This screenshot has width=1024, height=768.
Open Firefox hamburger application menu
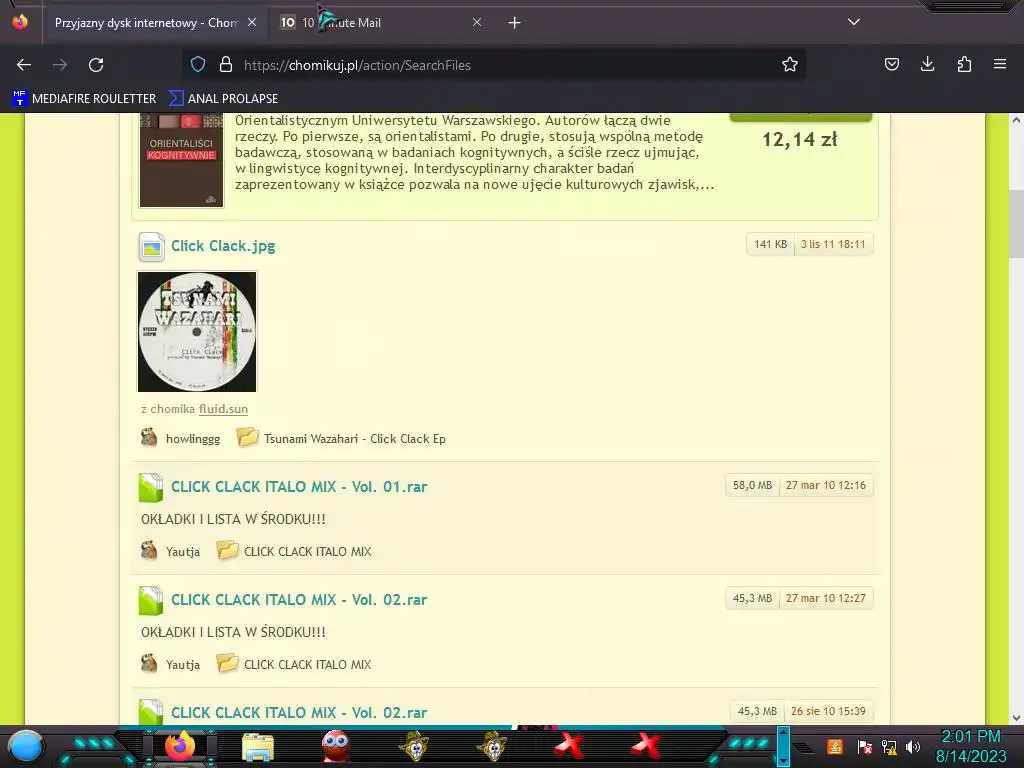pos(1000,65)
